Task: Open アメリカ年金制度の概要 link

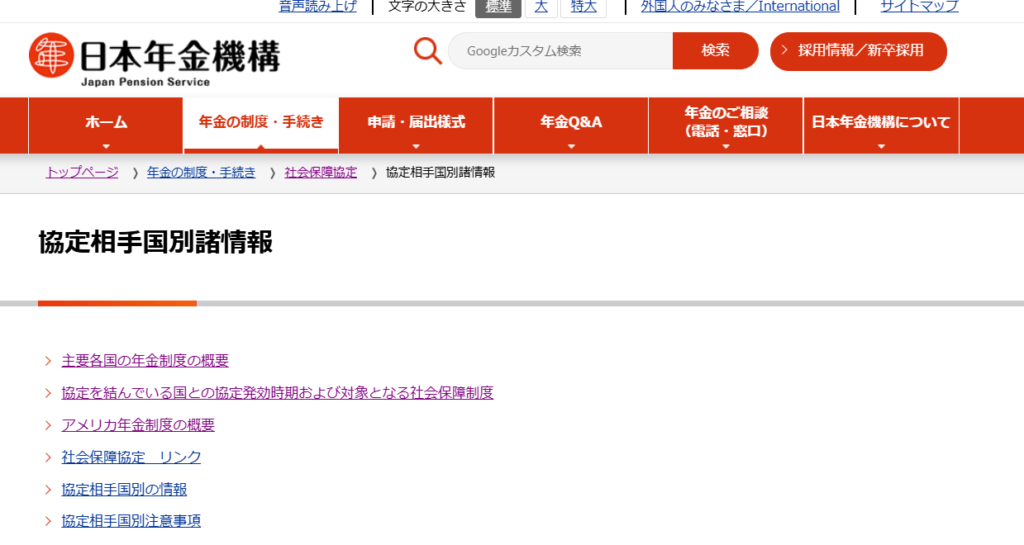Action: pyautogui.click(x=138, y=425)
